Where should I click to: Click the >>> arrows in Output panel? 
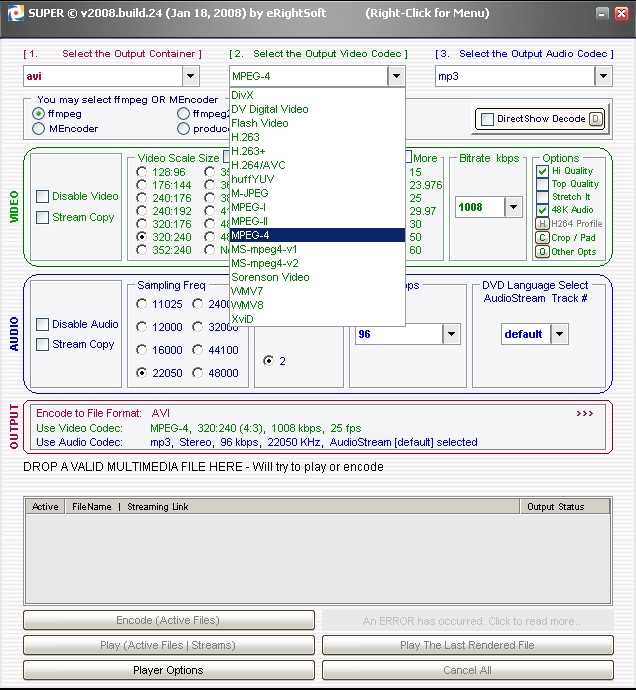pyautogui.click(x=585, y=413)
